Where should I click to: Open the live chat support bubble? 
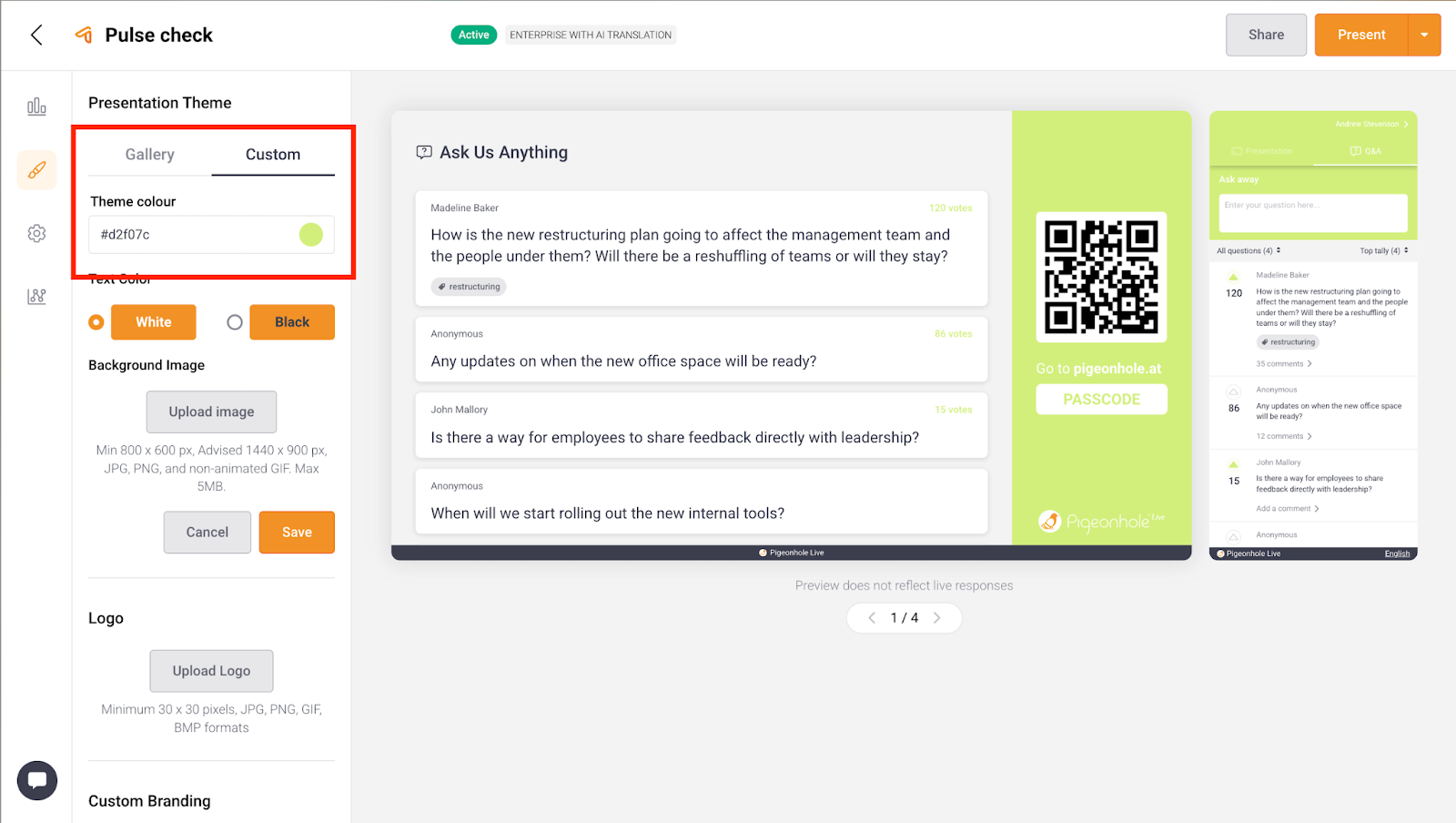[x=37, y=780]
